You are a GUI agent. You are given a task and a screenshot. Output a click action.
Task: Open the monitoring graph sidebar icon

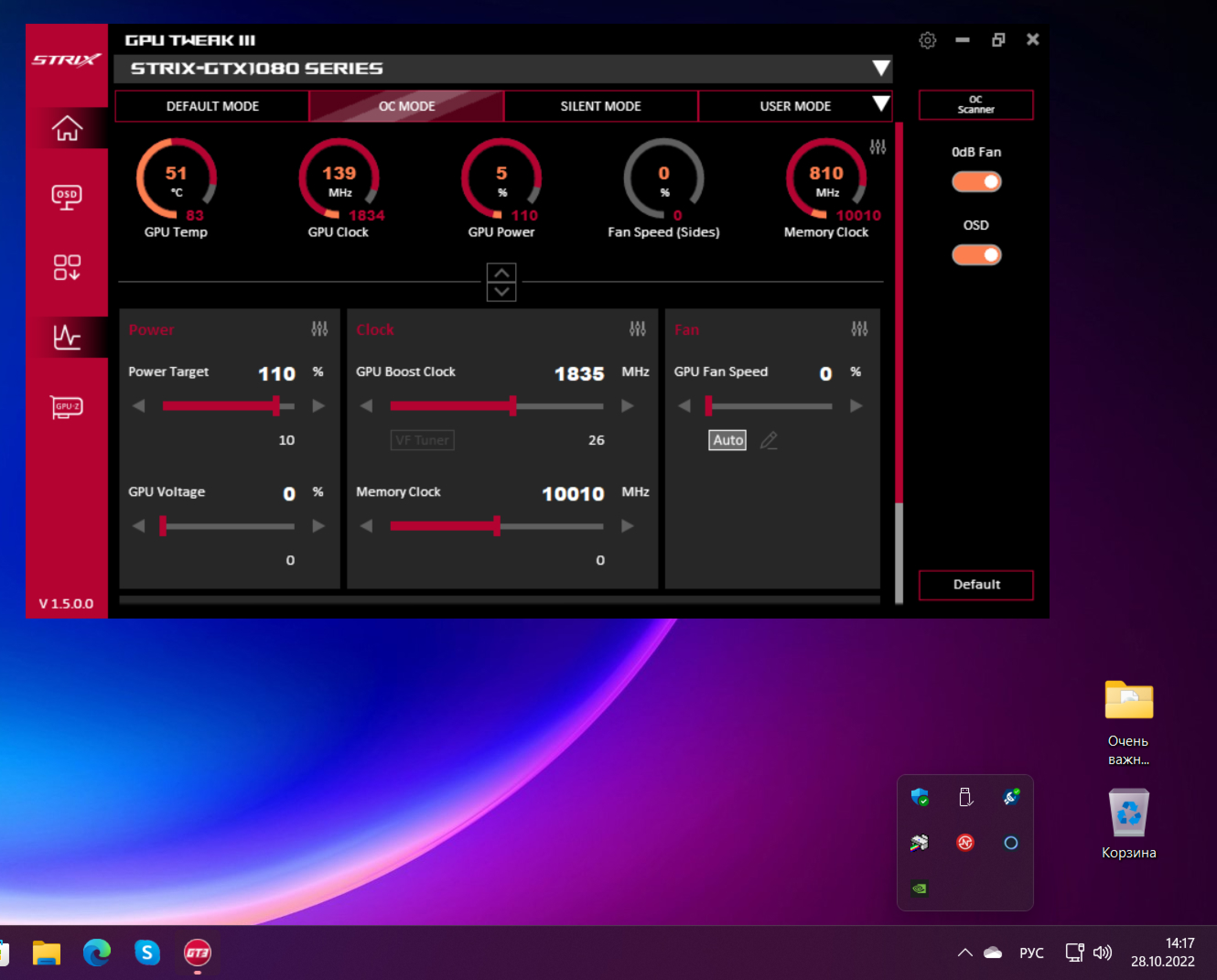67,337
